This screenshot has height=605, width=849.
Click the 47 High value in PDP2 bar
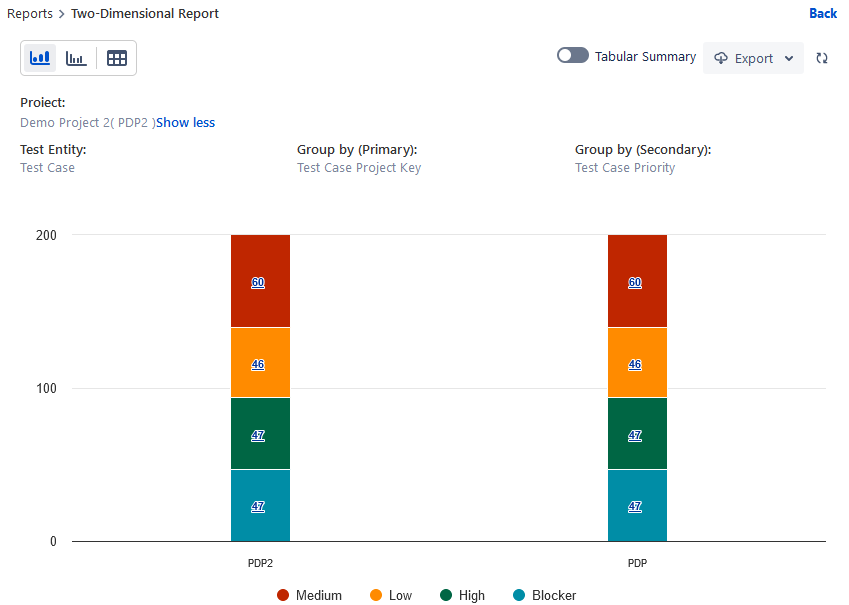coord(258,435)
